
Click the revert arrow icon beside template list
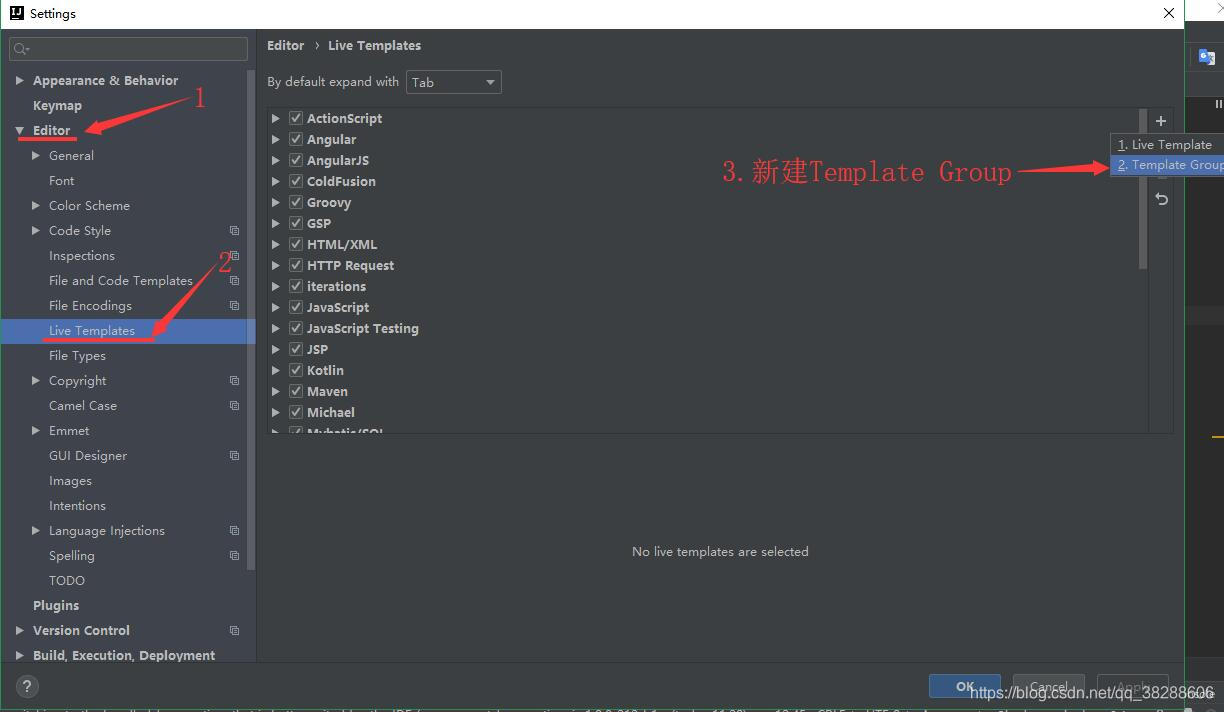pos(1161,199)
